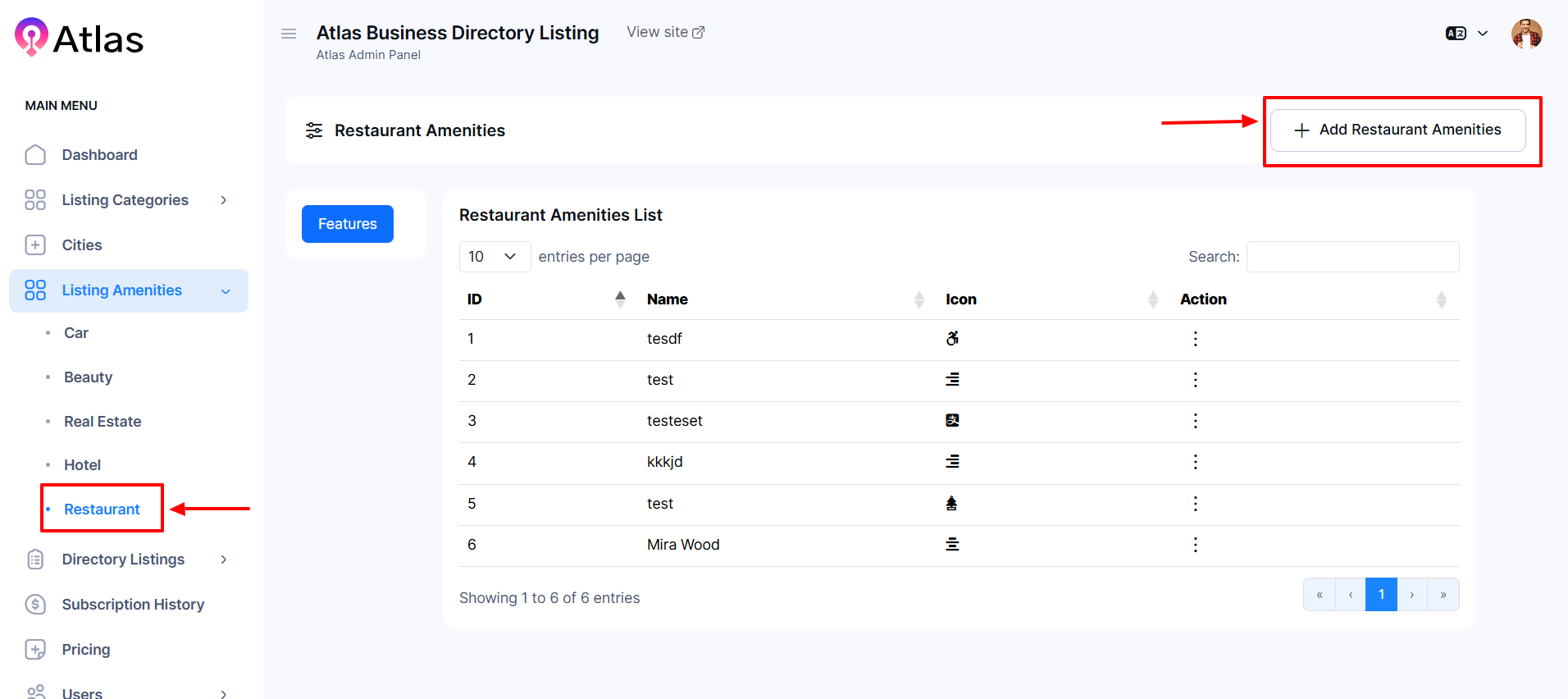Click the Search input field

tap(1352, 257)
